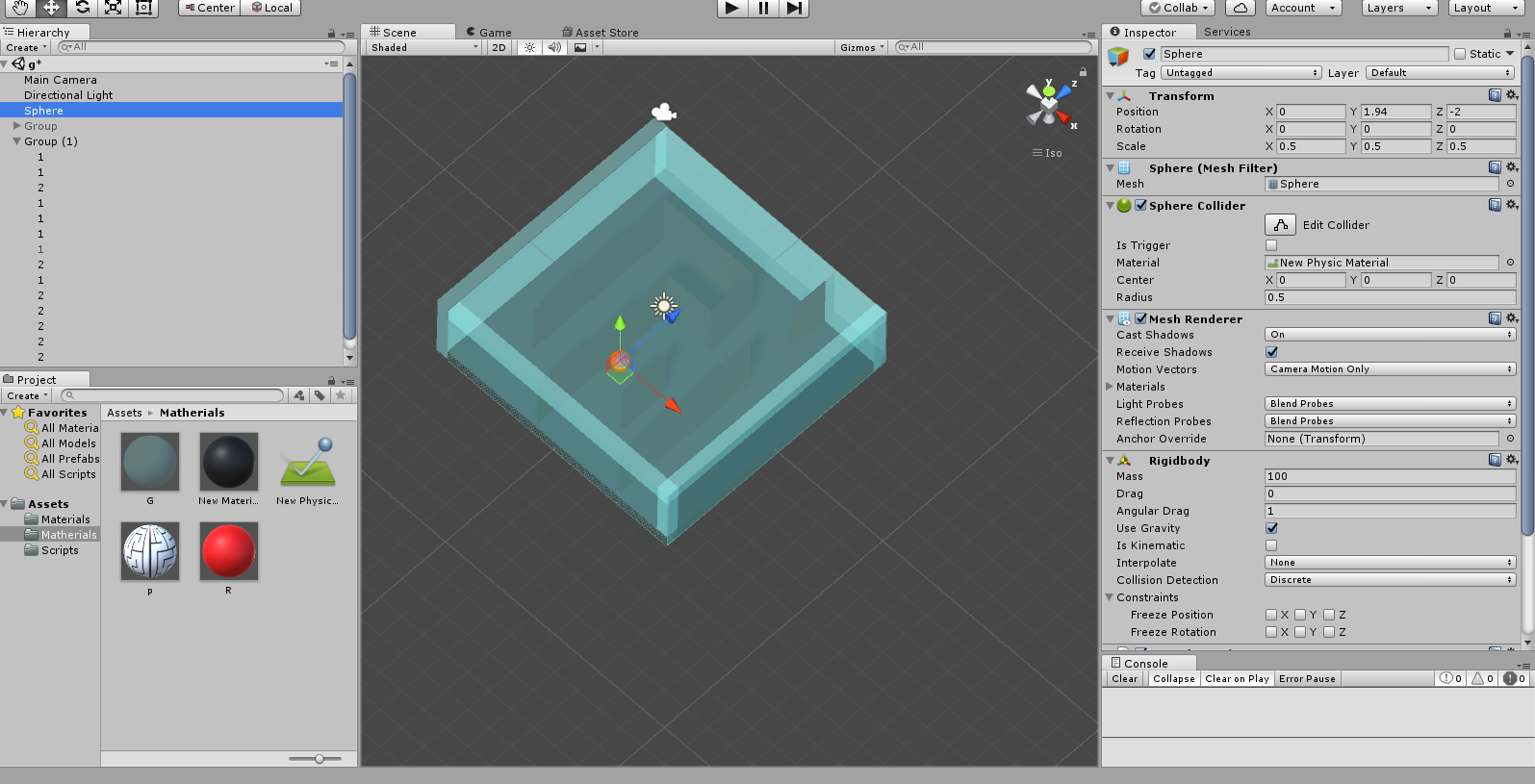Image resolution: width=1535 pixels, height=784 pixels.
Task: Uncheck Receive Shadows
Action: coord(1271,352)
